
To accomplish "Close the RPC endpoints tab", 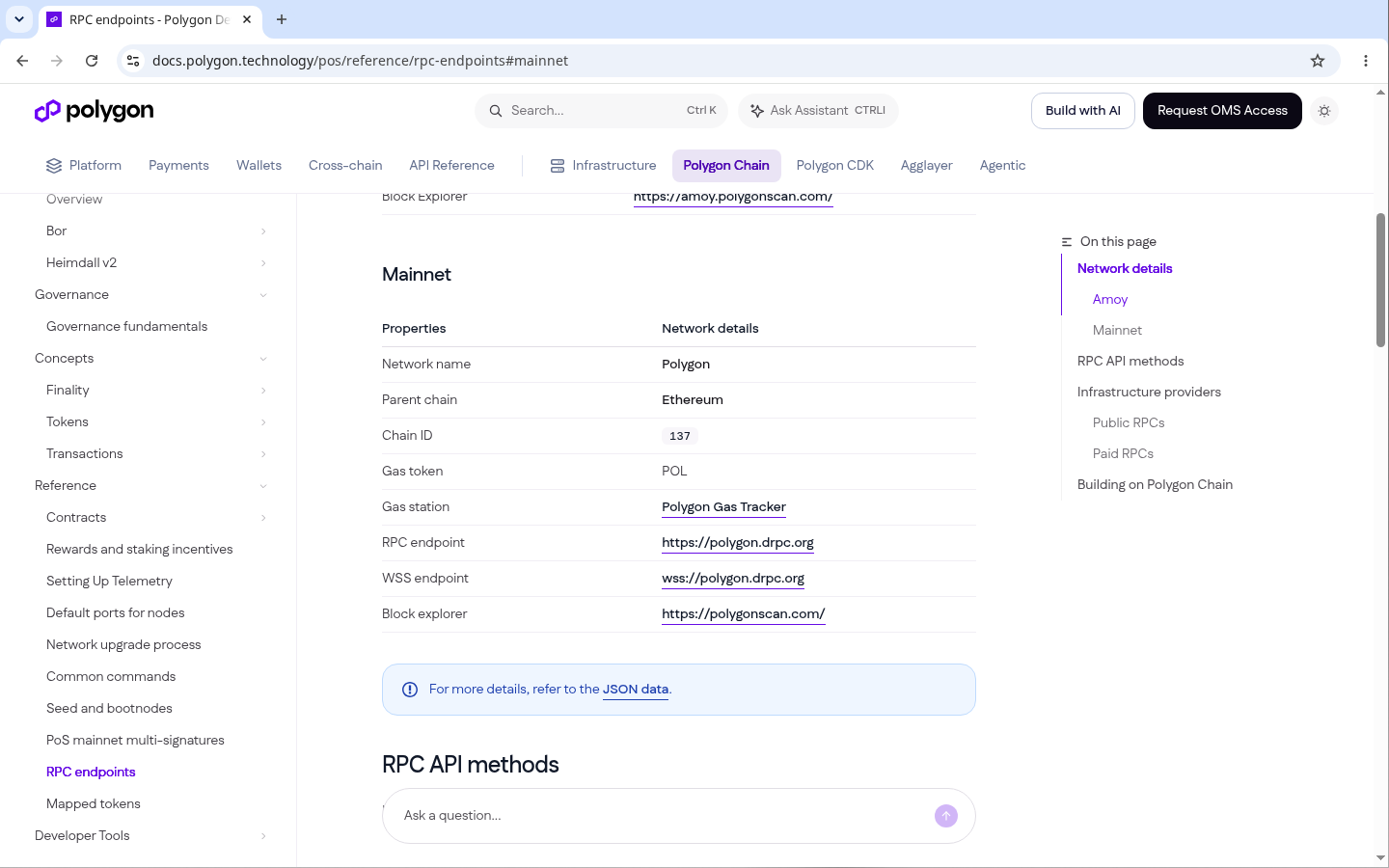I will (x=247, y=19).
